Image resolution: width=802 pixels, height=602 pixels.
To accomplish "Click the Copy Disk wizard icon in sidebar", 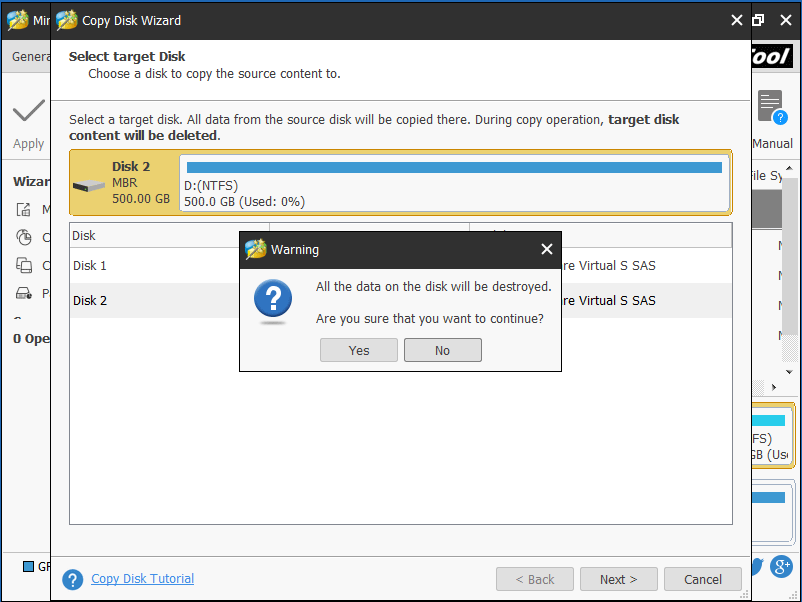I will (x=24, y=265).
